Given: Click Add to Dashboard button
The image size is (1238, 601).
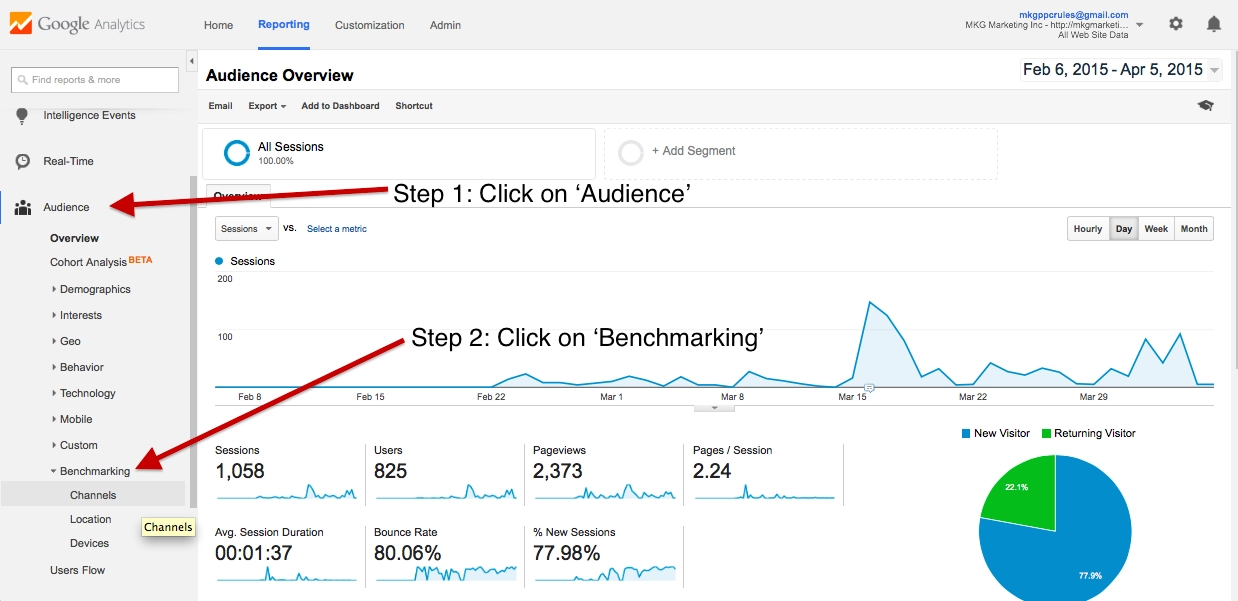Looking at the screenshot, I should 340,106.
